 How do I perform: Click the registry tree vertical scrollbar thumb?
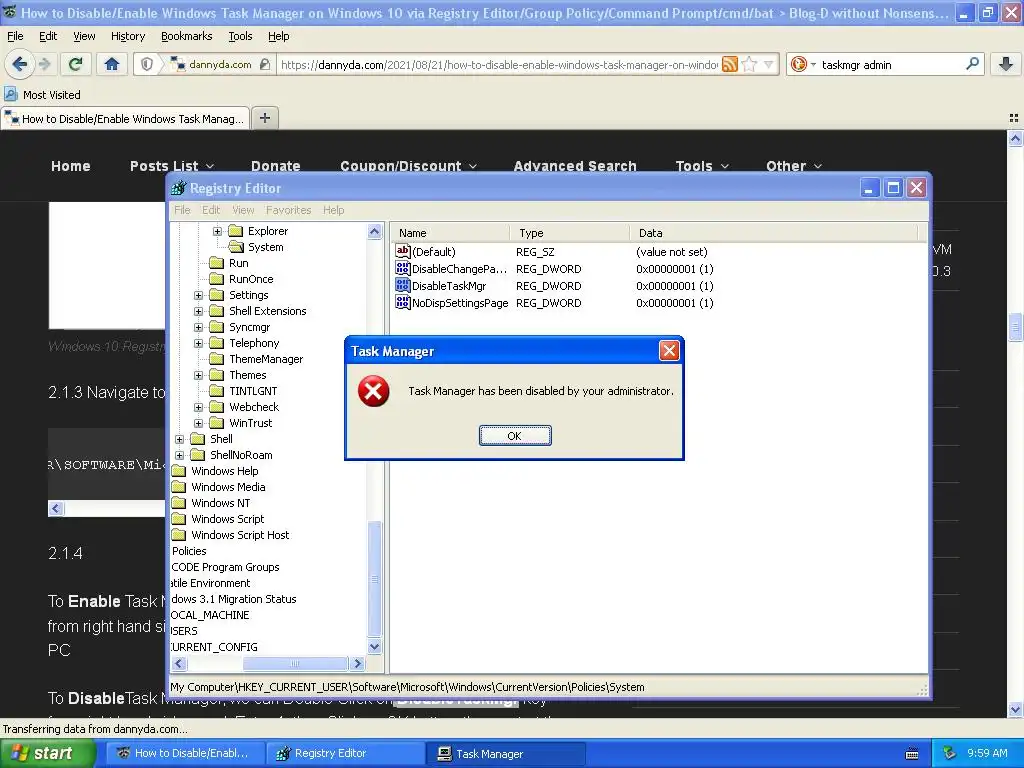[374, 578]
